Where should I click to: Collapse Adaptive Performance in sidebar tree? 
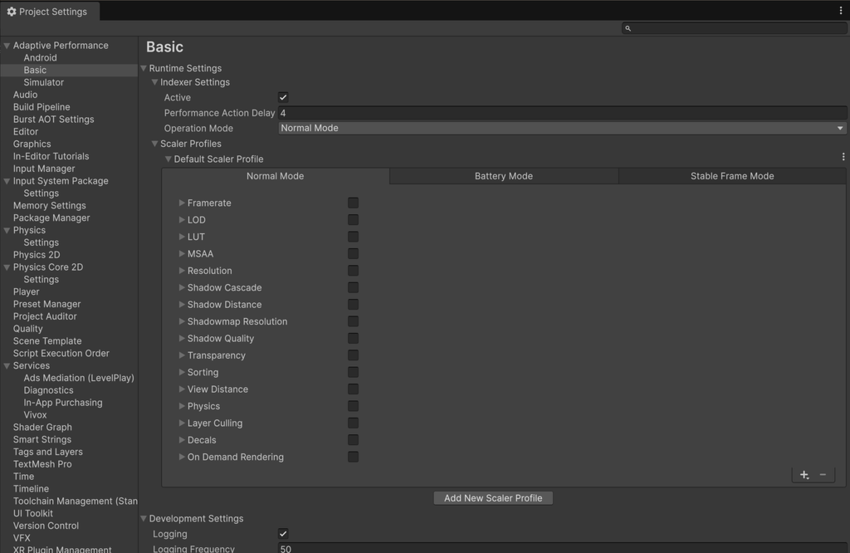7,46
